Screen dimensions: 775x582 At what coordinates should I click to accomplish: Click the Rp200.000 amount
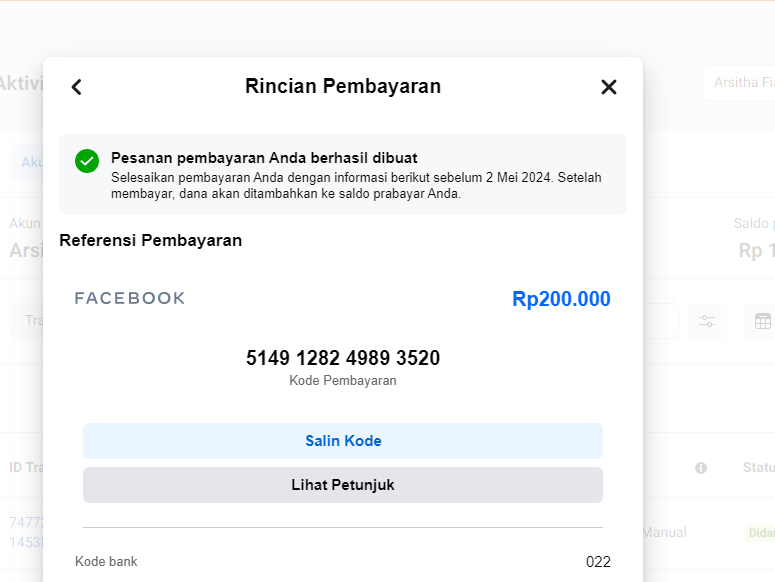click(561, 299)
